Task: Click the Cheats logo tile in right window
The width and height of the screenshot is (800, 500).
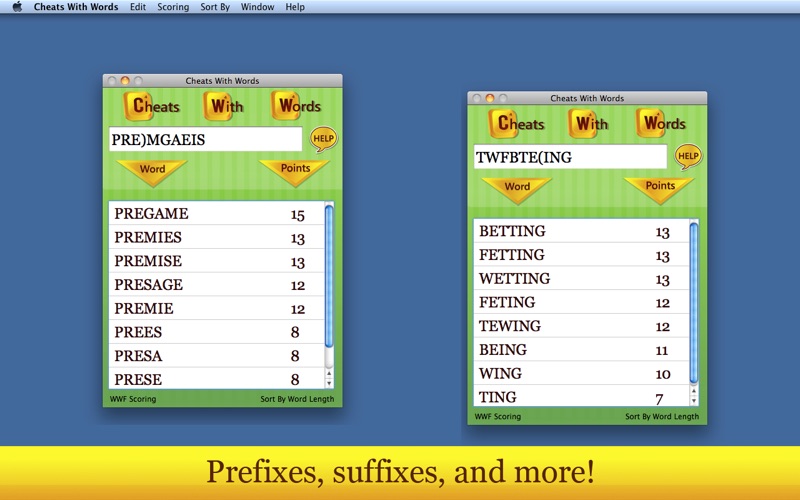Action: (x=517, y=123)
